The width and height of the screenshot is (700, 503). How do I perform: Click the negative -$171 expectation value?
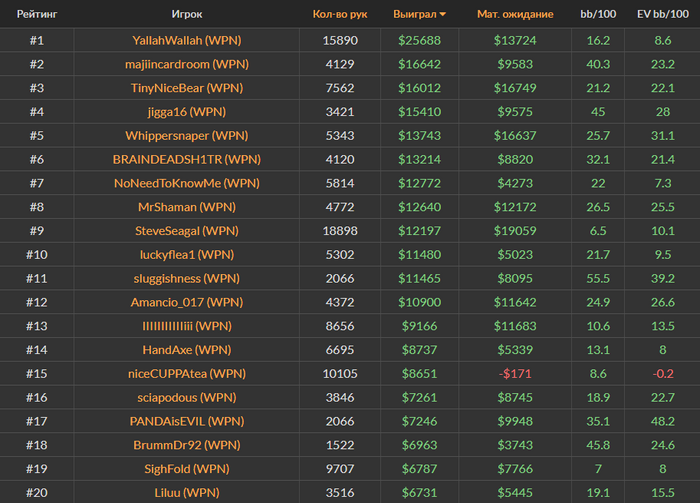515,374
